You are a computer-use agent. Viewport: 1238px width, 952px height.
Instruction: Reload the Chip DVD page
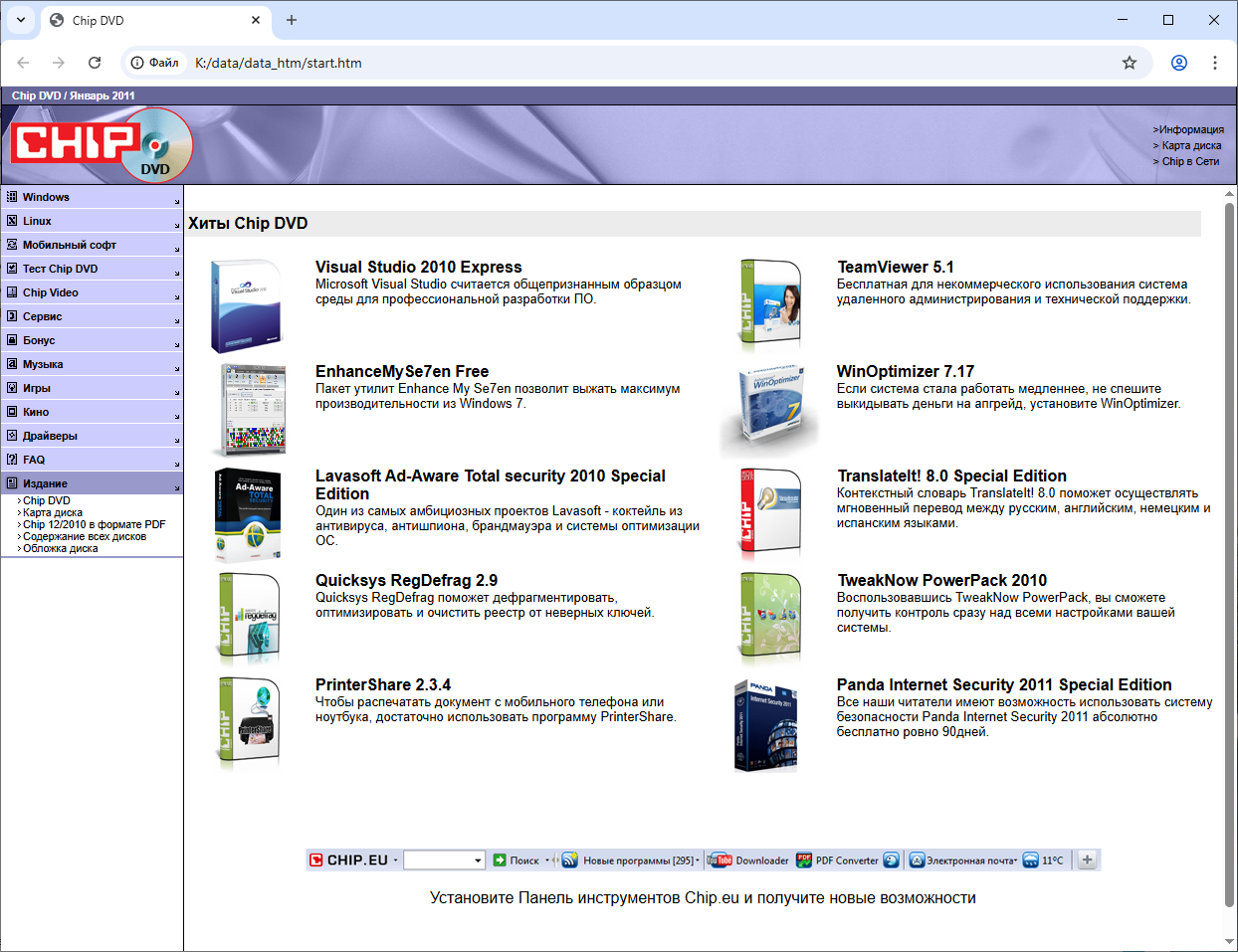[95, 63]
